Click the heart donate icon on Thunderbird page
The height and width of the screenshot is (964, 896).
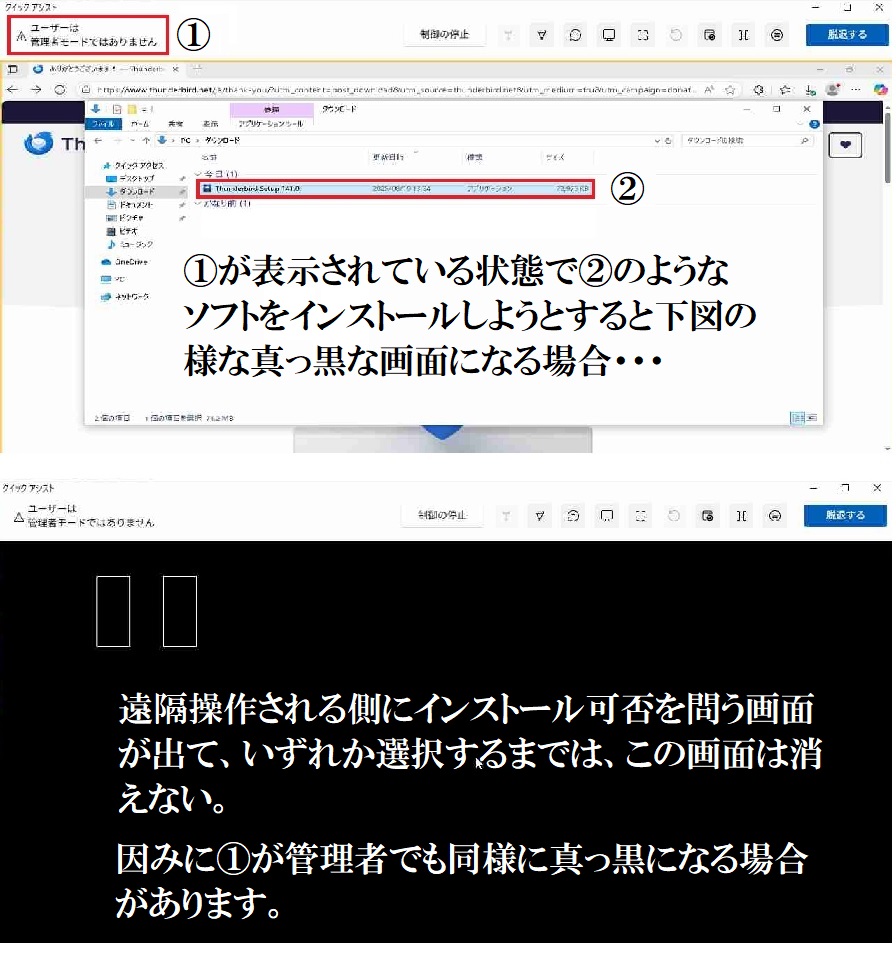tap(846, 145)
